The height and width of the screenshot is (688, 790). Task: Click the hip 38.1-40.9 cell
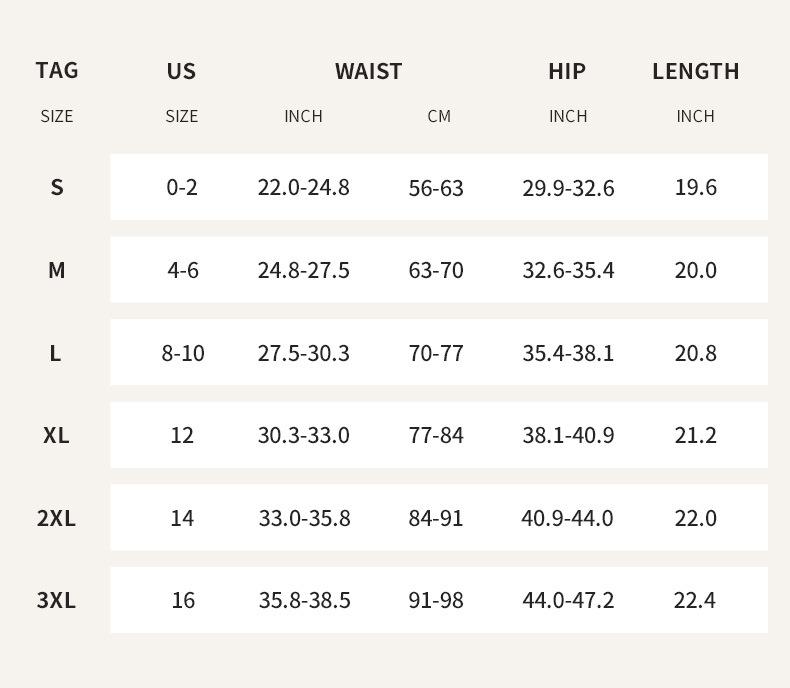[x=568, y=435]
